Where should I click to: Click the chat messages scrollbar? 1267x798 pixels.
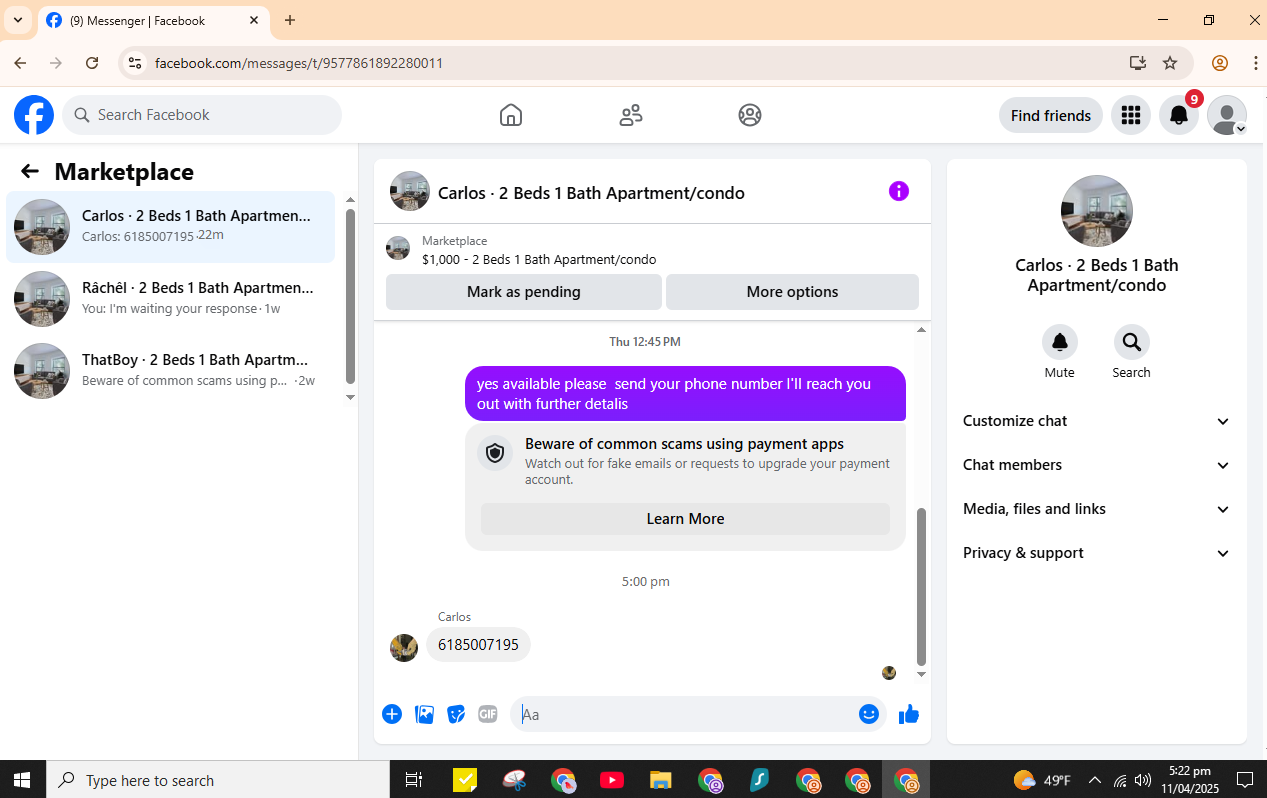tap(922, 586)
